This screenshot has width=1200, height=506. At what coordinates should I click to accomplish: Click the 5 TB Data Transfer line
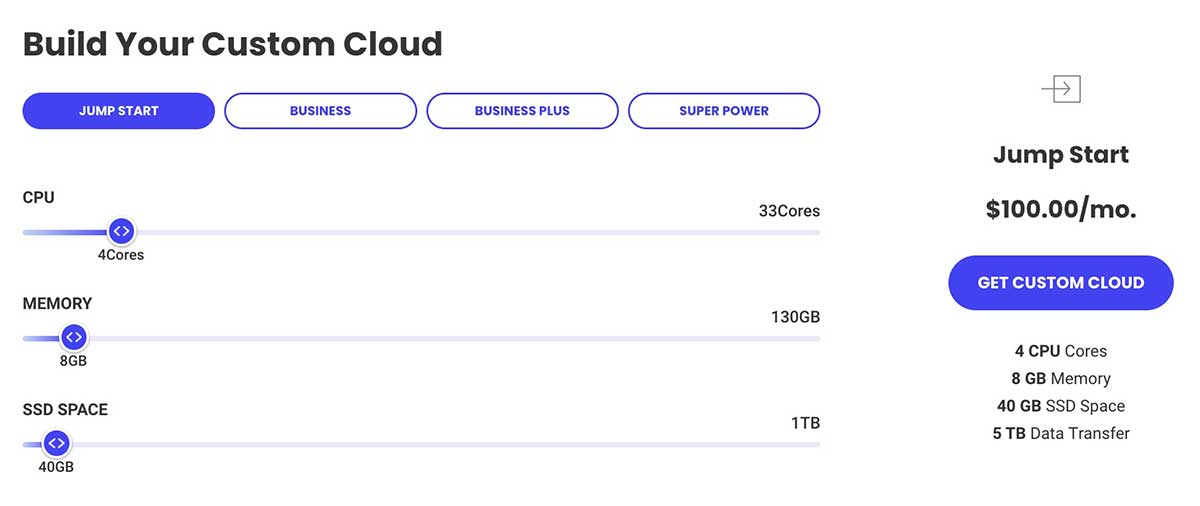1061,433
